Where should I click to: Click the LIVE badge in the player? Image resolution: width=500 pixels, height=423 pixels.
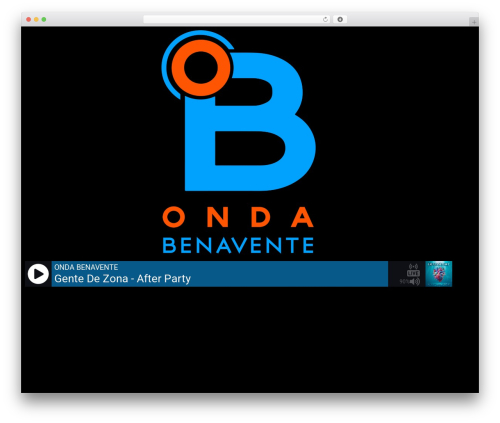click(x=413, y=273)
